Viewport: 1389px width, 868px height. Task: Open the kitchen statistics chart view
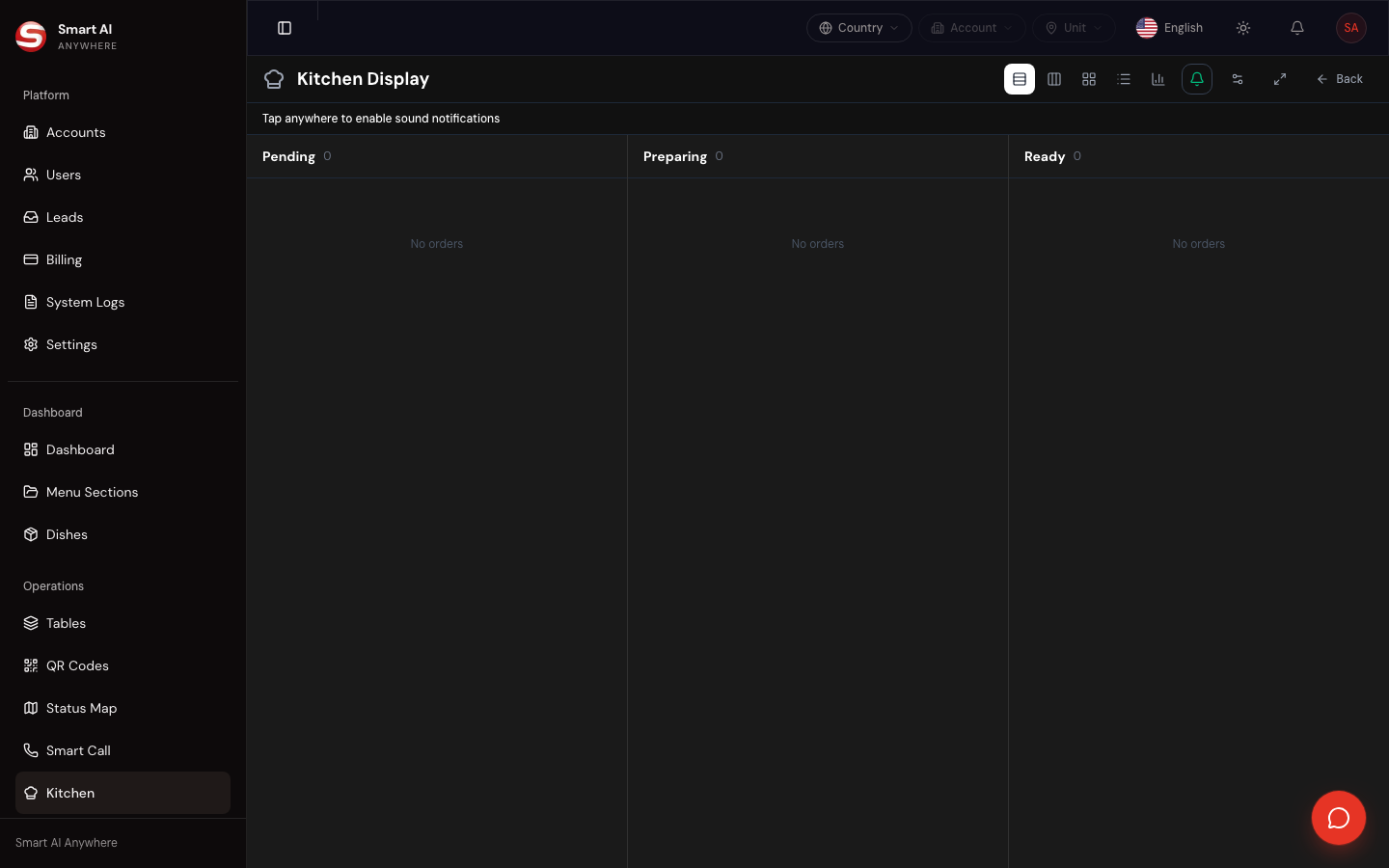[x=1158, y=79]
